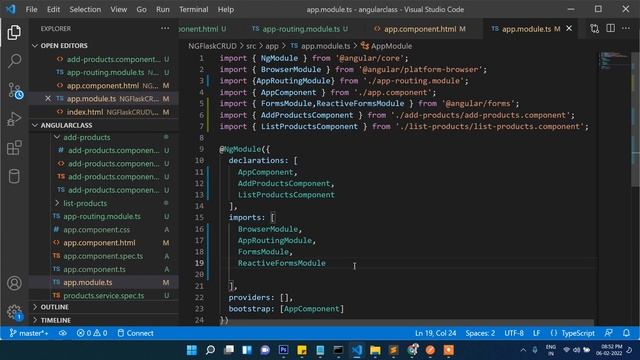Screen dimensions: 640x360
Task: Open Run and Debug view
Action: pos(14,119)
